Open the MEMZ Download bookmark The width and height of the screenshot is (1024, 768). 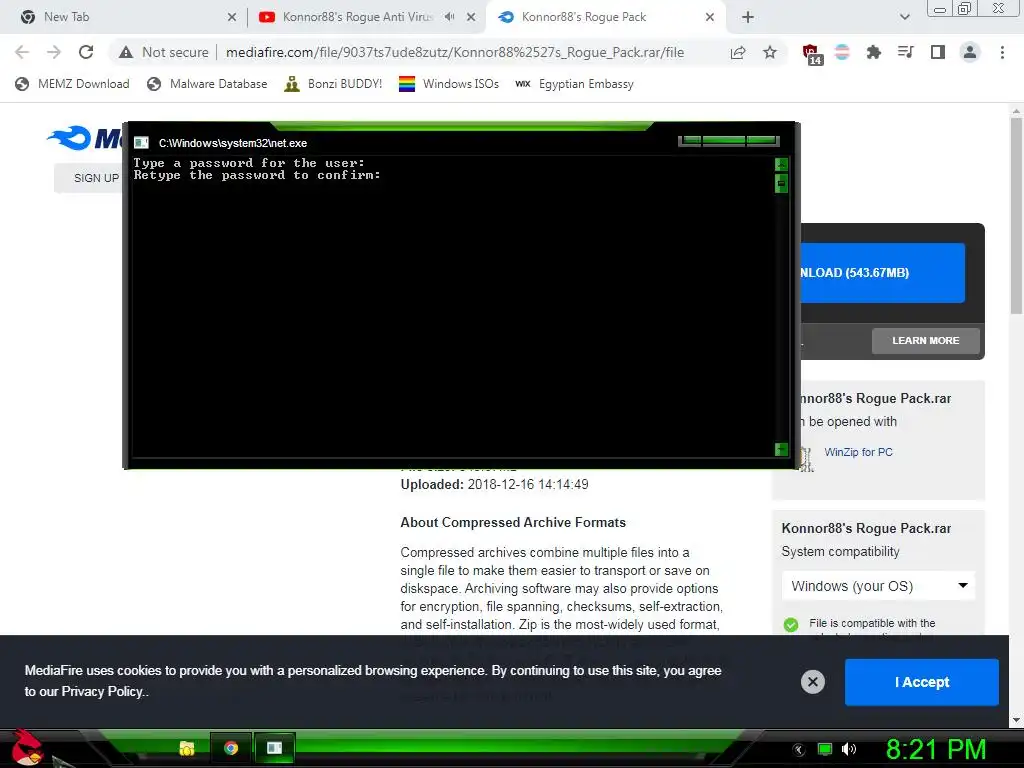click(x=72, y=84)
